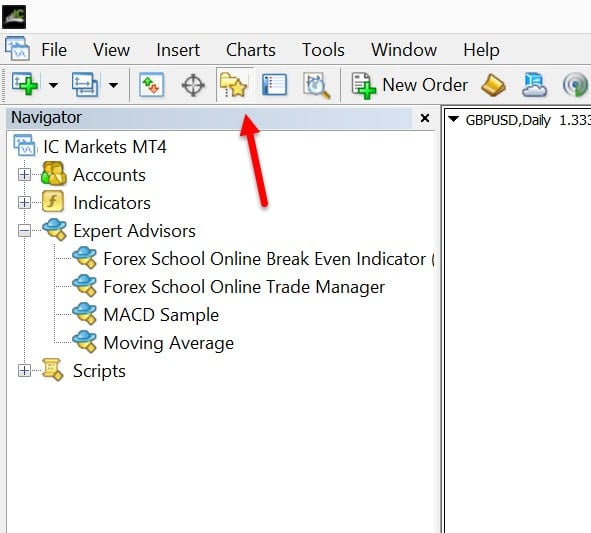The image size is (591, 533).
Task: Open the Charts menu
Action: 251,50
